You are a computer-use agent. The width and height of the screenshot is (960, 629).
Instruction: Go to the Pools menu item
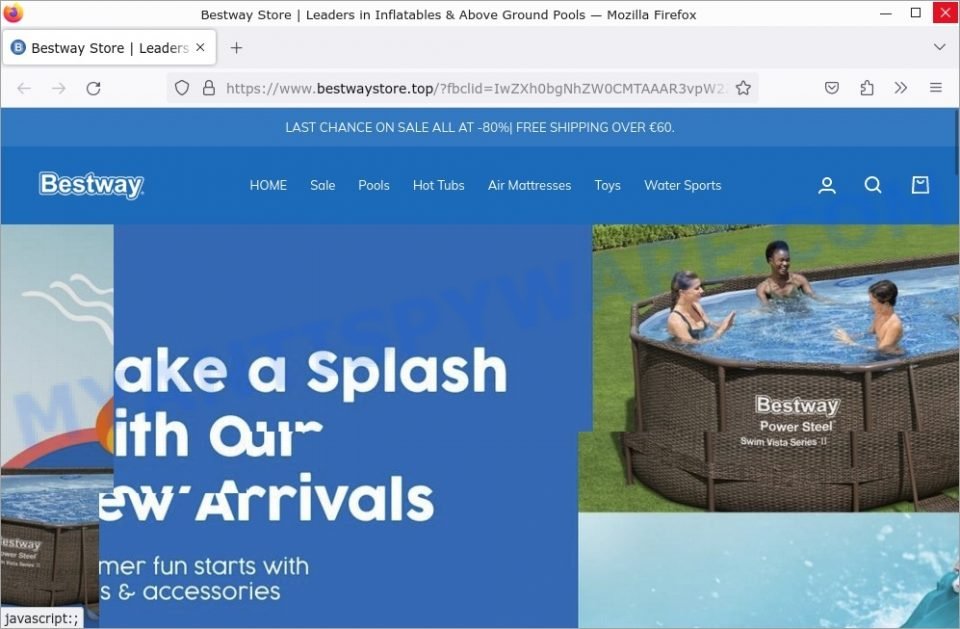point(373,185)
